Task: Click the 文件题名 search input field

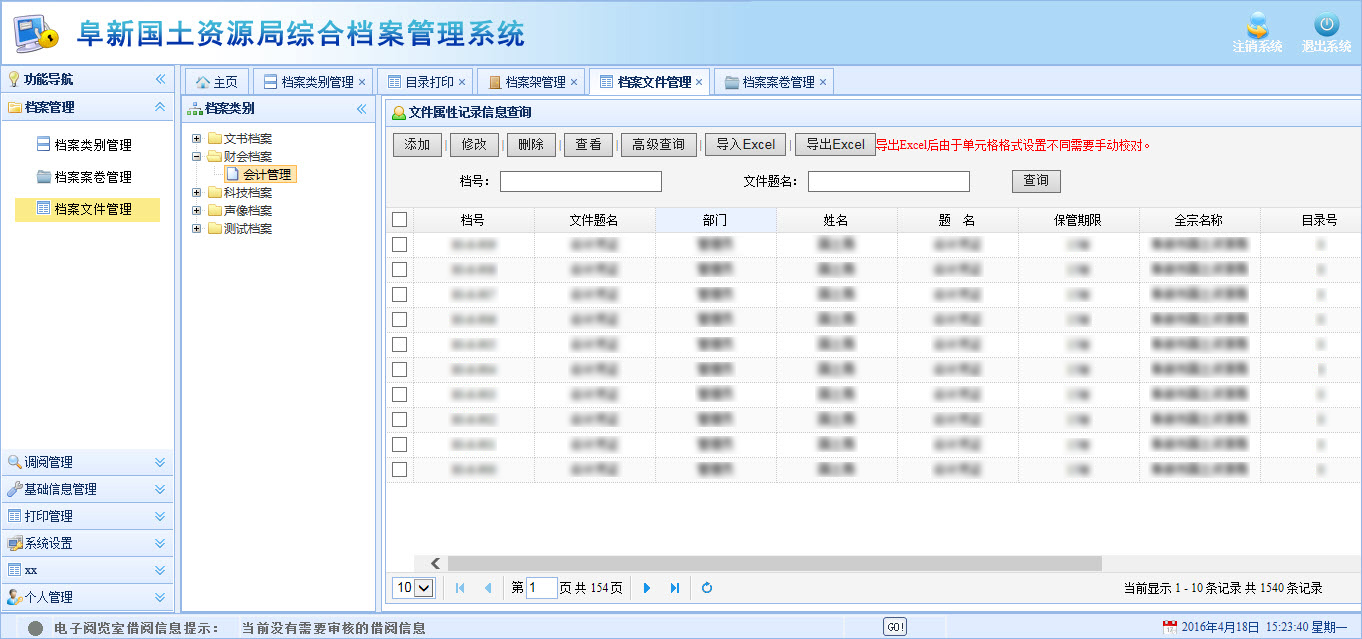Action: point(888,181)
